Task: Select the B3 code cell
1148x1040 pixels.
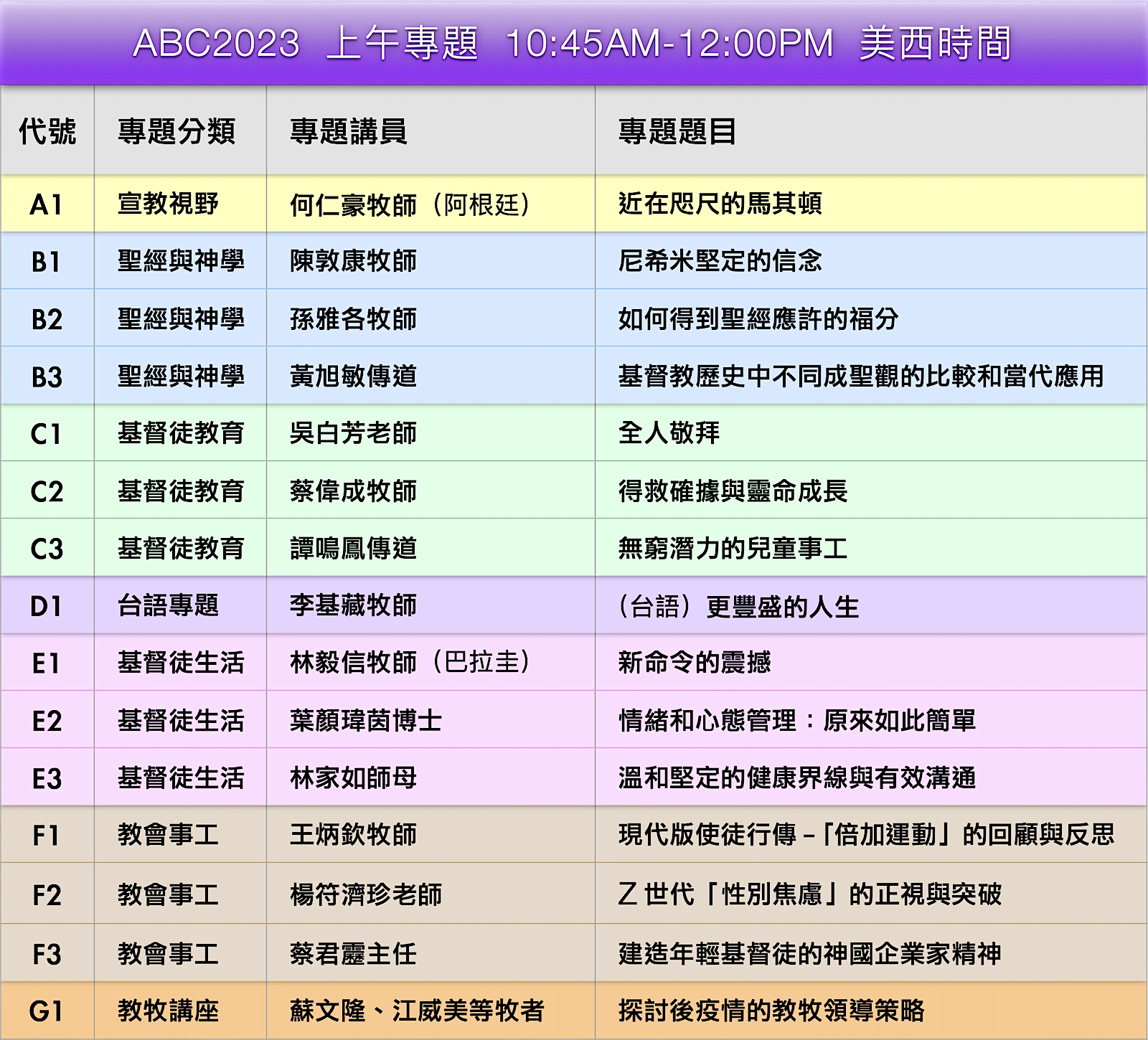Action: pyautogui.click(x=47, y=377)
